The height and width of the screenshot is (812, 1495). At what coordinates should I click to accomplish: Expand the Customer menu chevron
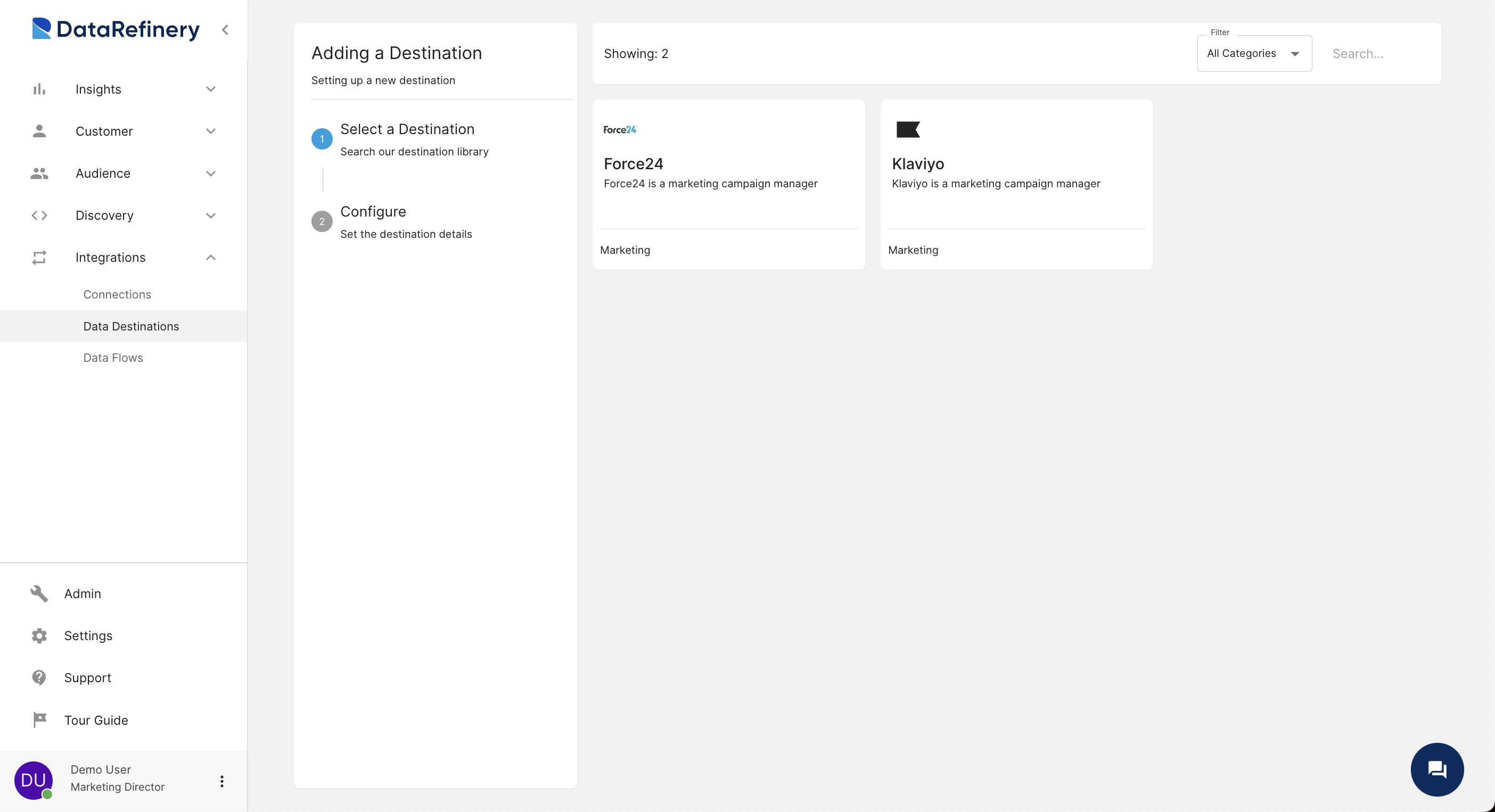click(211, 131)
